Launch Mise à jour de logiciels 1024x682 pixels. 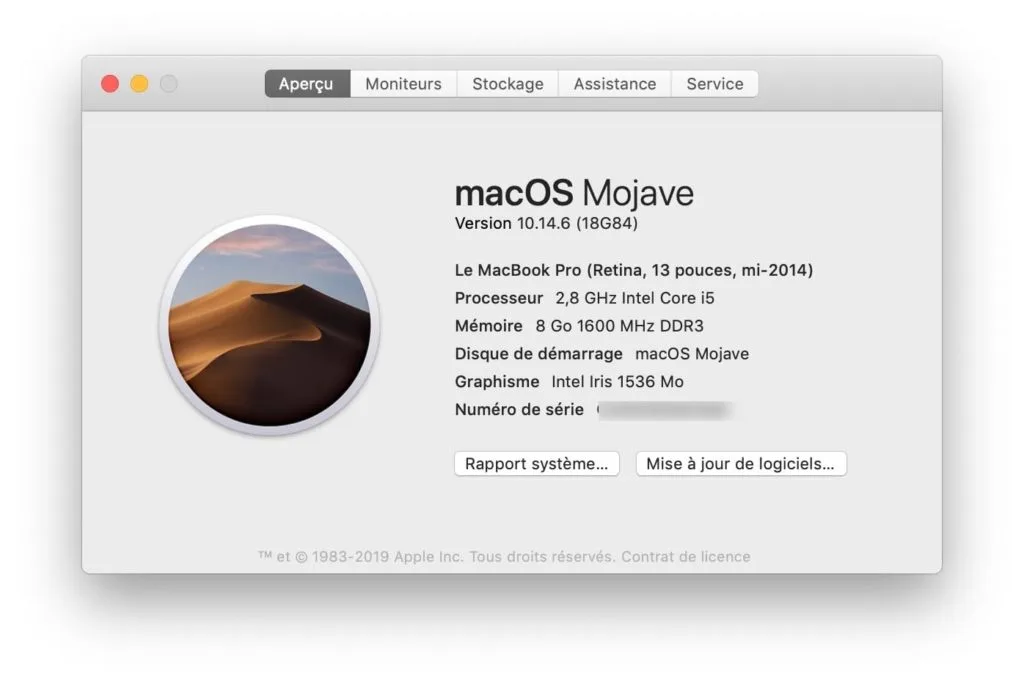pos(741,463)
